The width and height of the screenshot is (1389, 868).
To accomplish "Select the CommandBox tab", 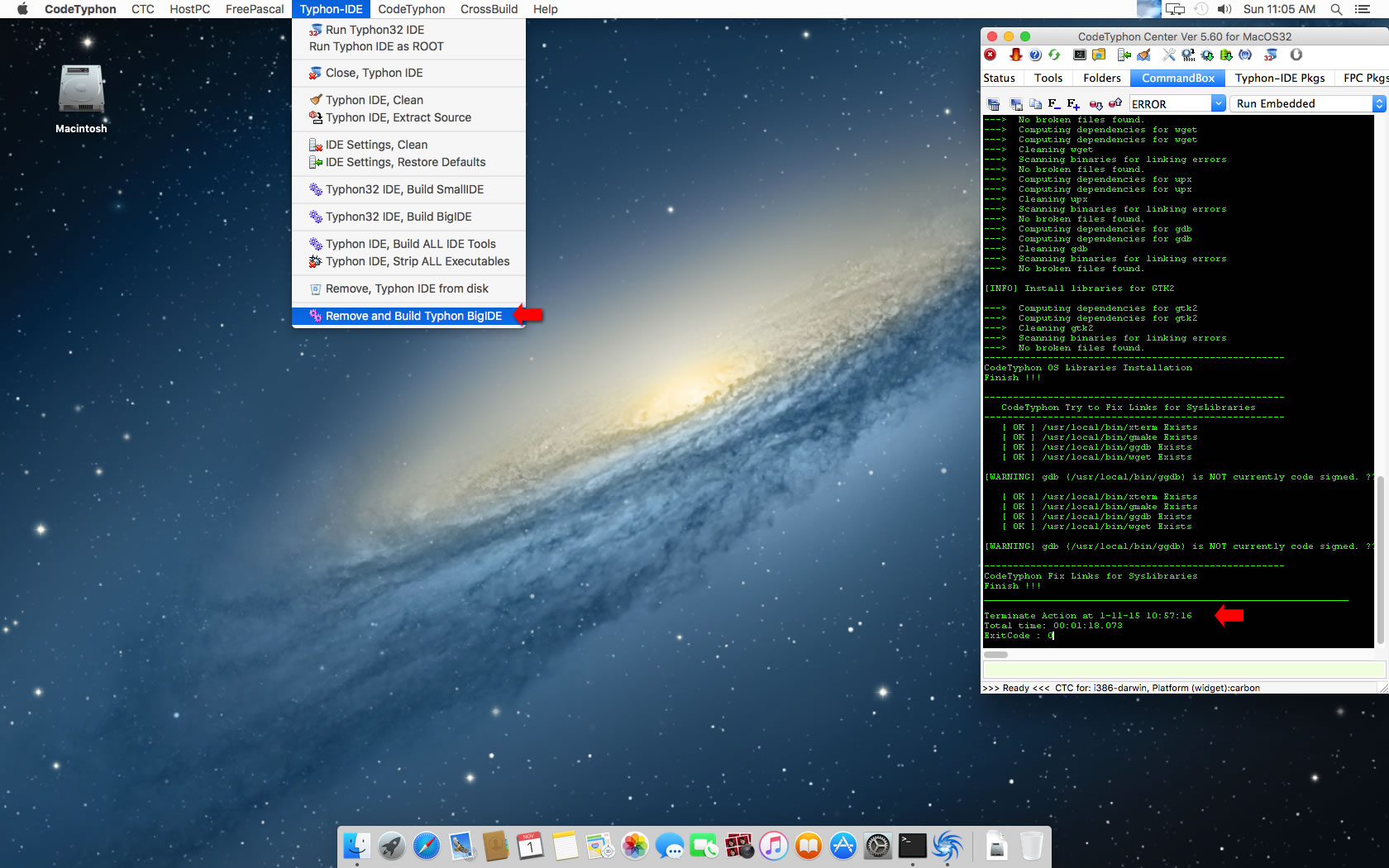I will pos(1178,78).
